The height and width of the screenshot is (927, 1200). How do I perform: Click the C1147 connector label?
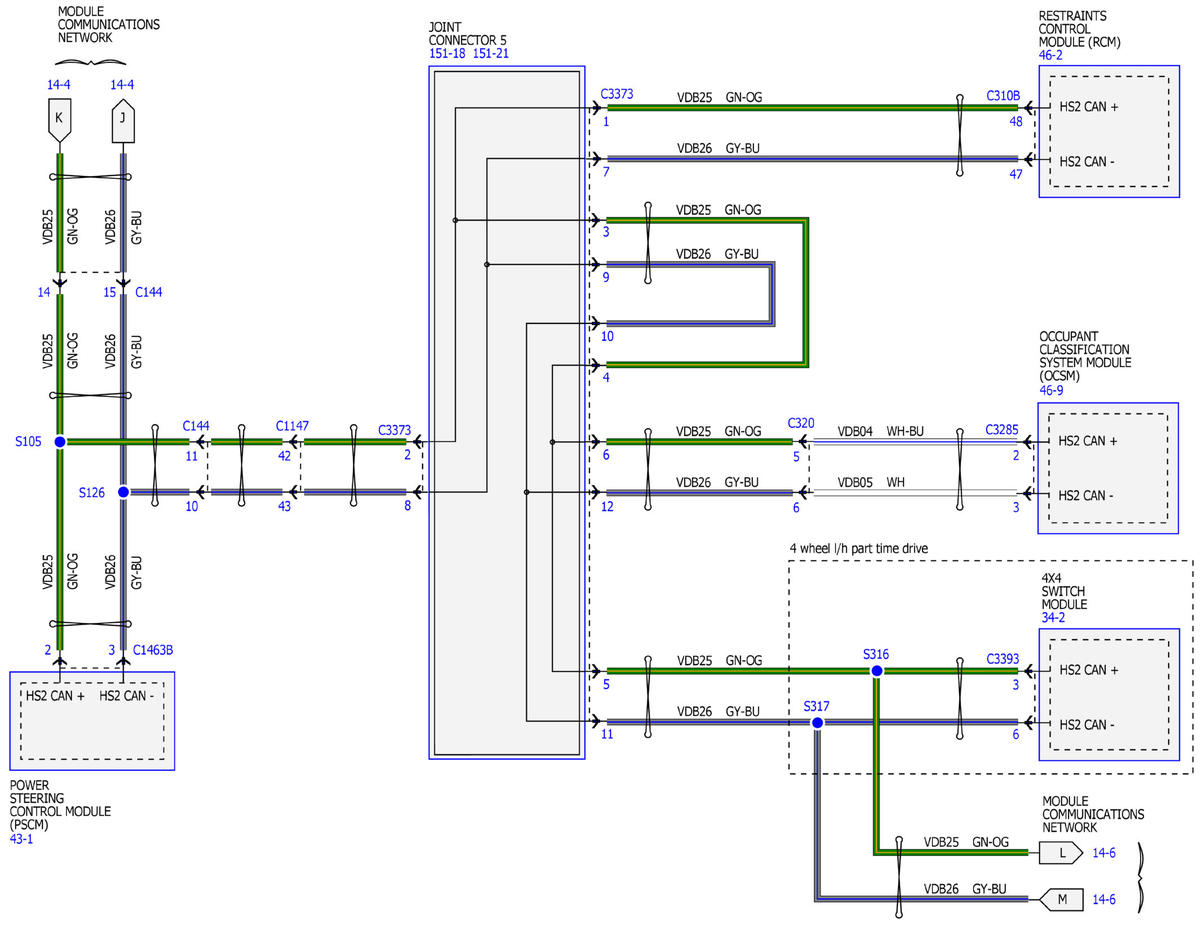293,426
